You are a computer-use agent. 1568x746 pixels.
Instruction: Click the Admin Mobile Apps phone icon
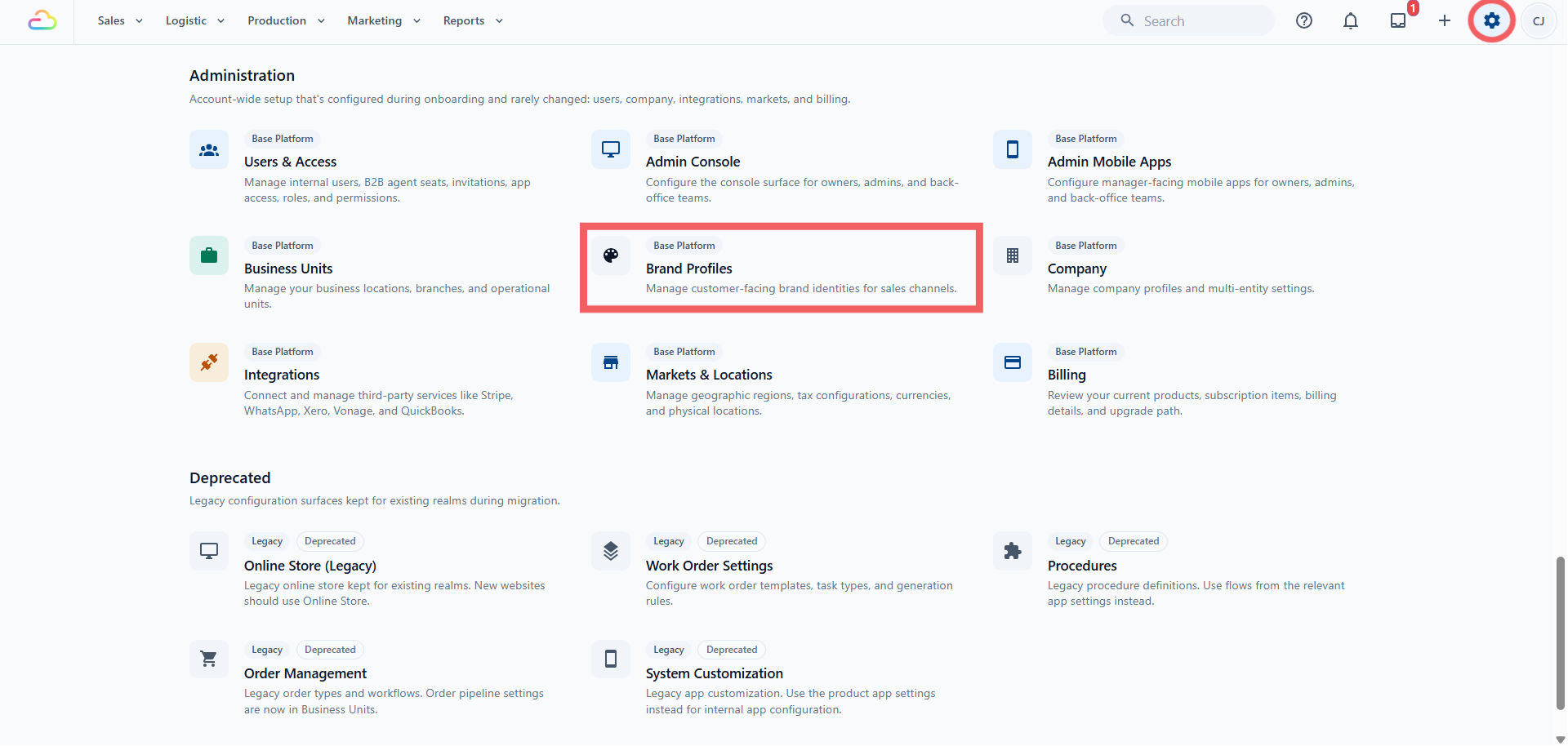coord(1013,149)
